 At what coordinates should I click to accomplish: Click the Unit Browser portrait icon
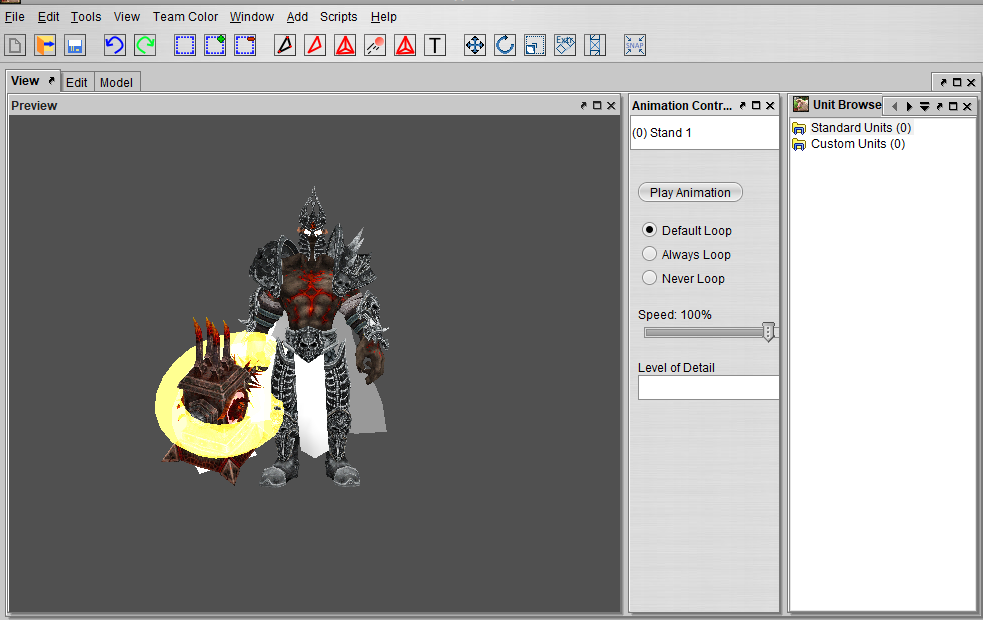point(801,104)
